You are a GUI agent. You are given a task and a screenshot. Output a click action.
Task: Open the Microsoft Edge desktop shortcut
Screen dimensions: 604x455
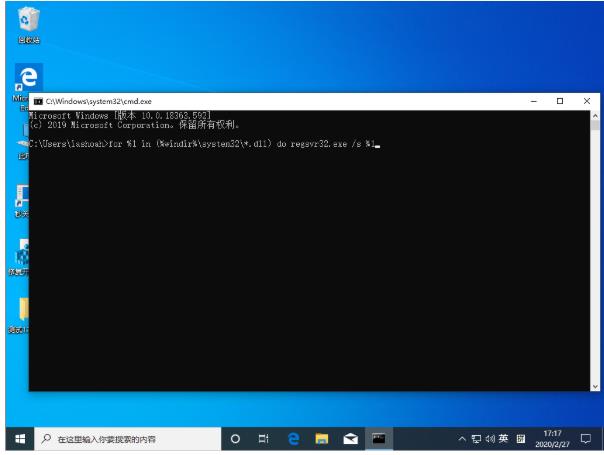click(x=29, y=78)
